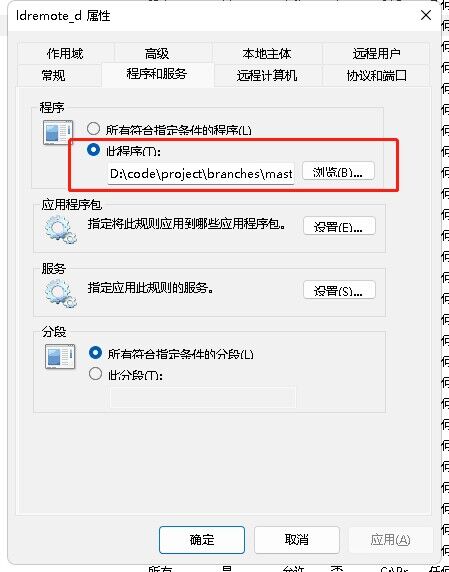This screenshot has width=449, height=572.
Task: Select 此分段 radio button
Action: [x=95, y=374]
